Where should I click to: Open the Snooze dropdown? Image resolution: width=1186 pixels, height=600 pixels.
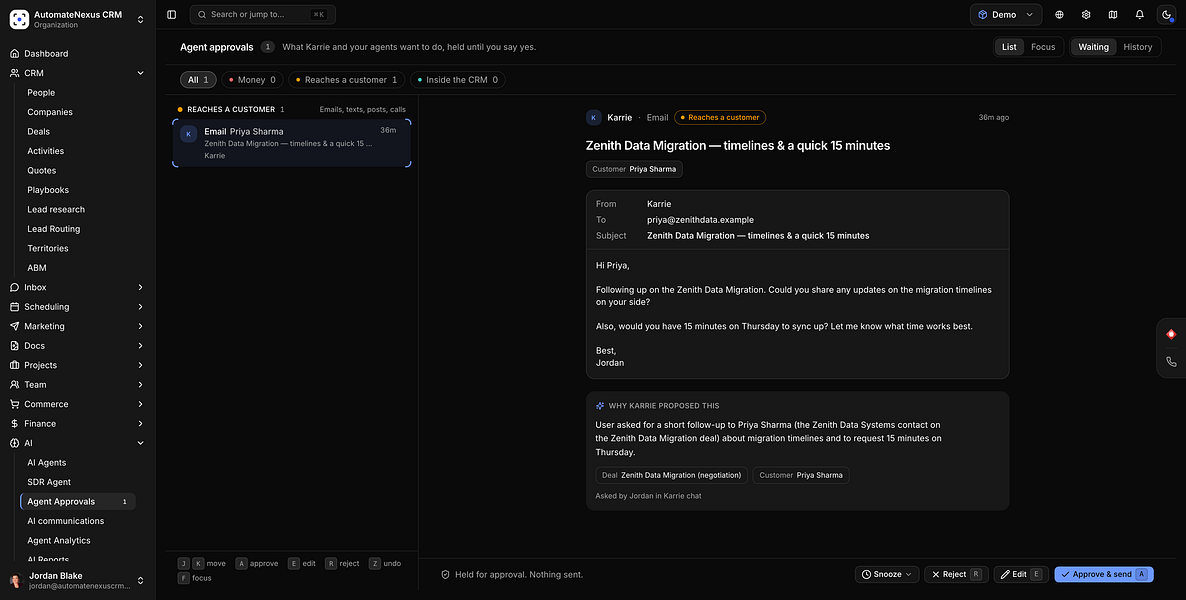(887, 574)
